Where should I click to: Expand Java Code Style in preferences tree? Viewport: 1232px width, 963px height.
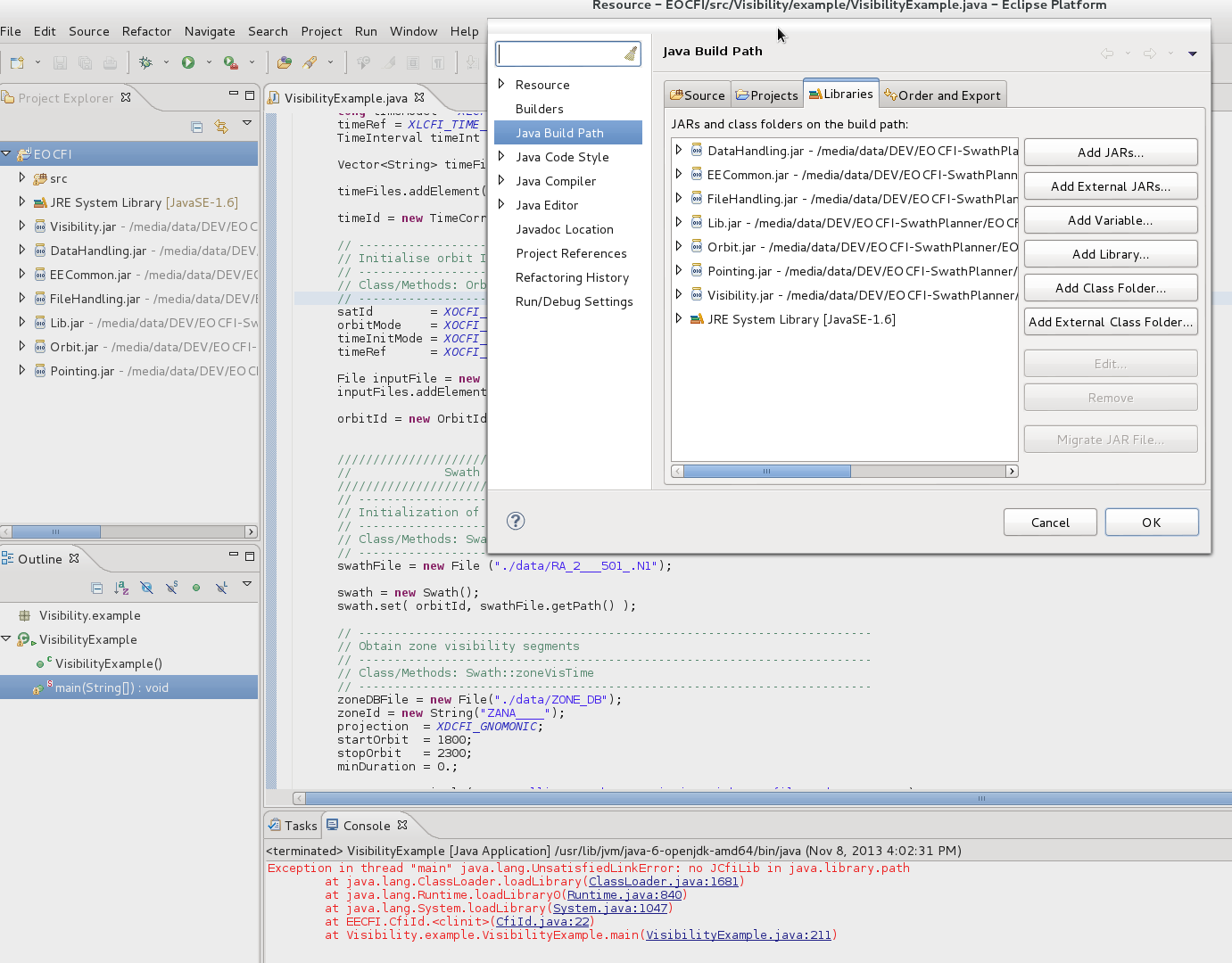(501, 157)
